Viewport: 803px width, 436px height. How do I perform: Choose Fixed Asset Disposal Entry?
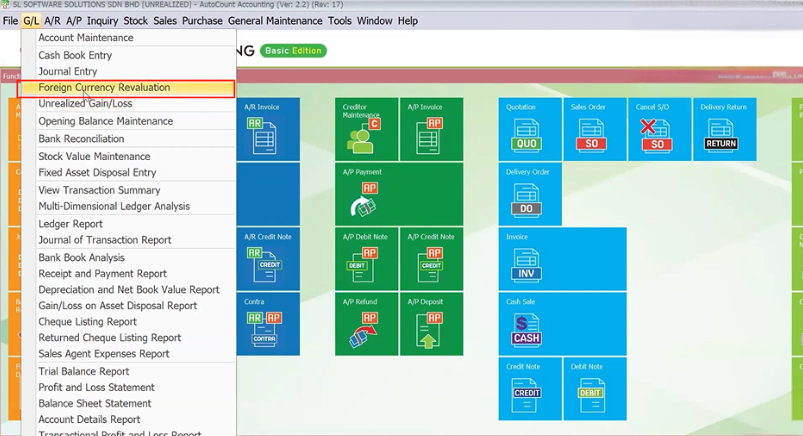[129, 173]
